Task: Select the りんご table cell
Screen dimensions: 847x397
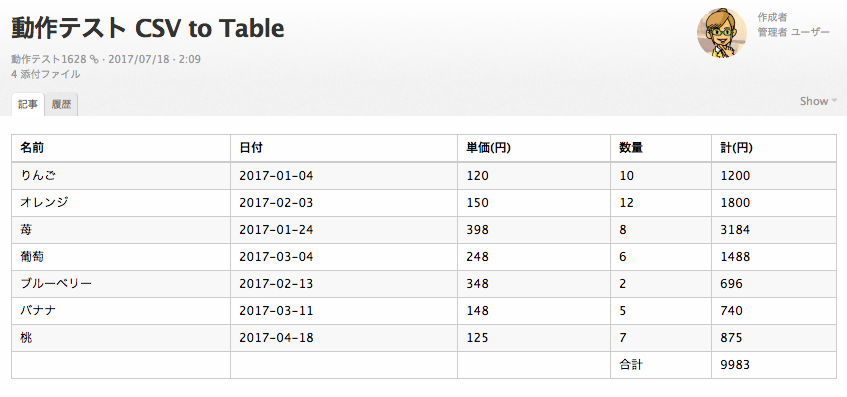Action: 121,176
